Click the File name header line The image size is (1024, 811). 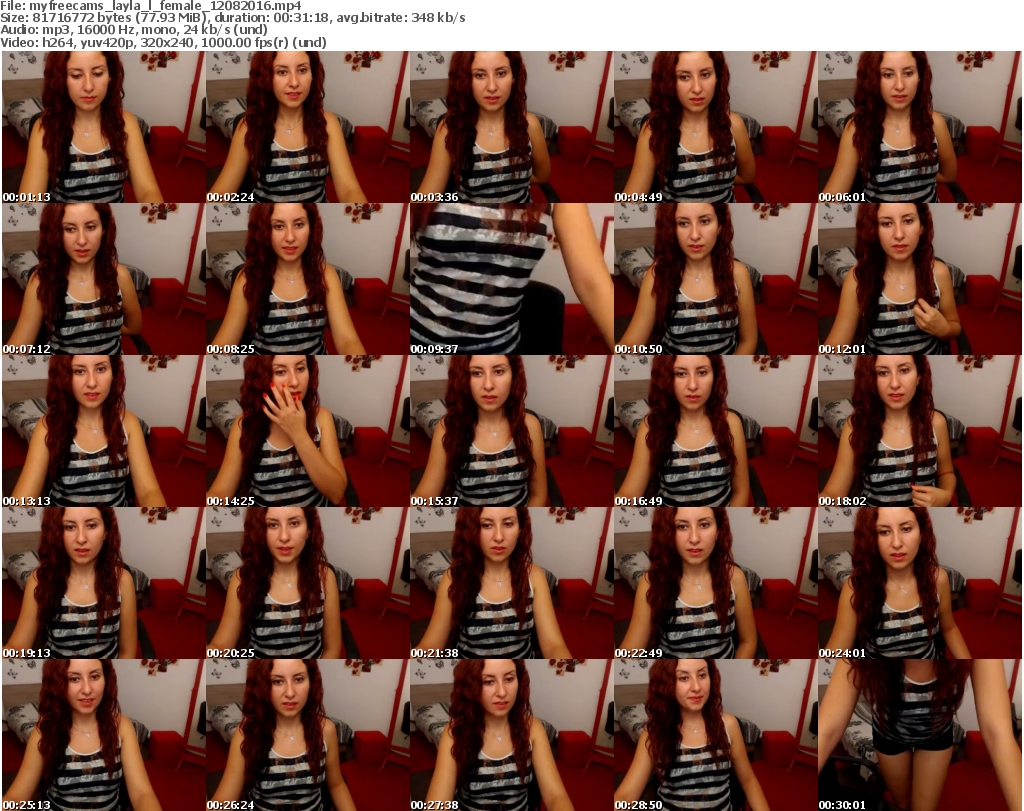click(151, 6)
